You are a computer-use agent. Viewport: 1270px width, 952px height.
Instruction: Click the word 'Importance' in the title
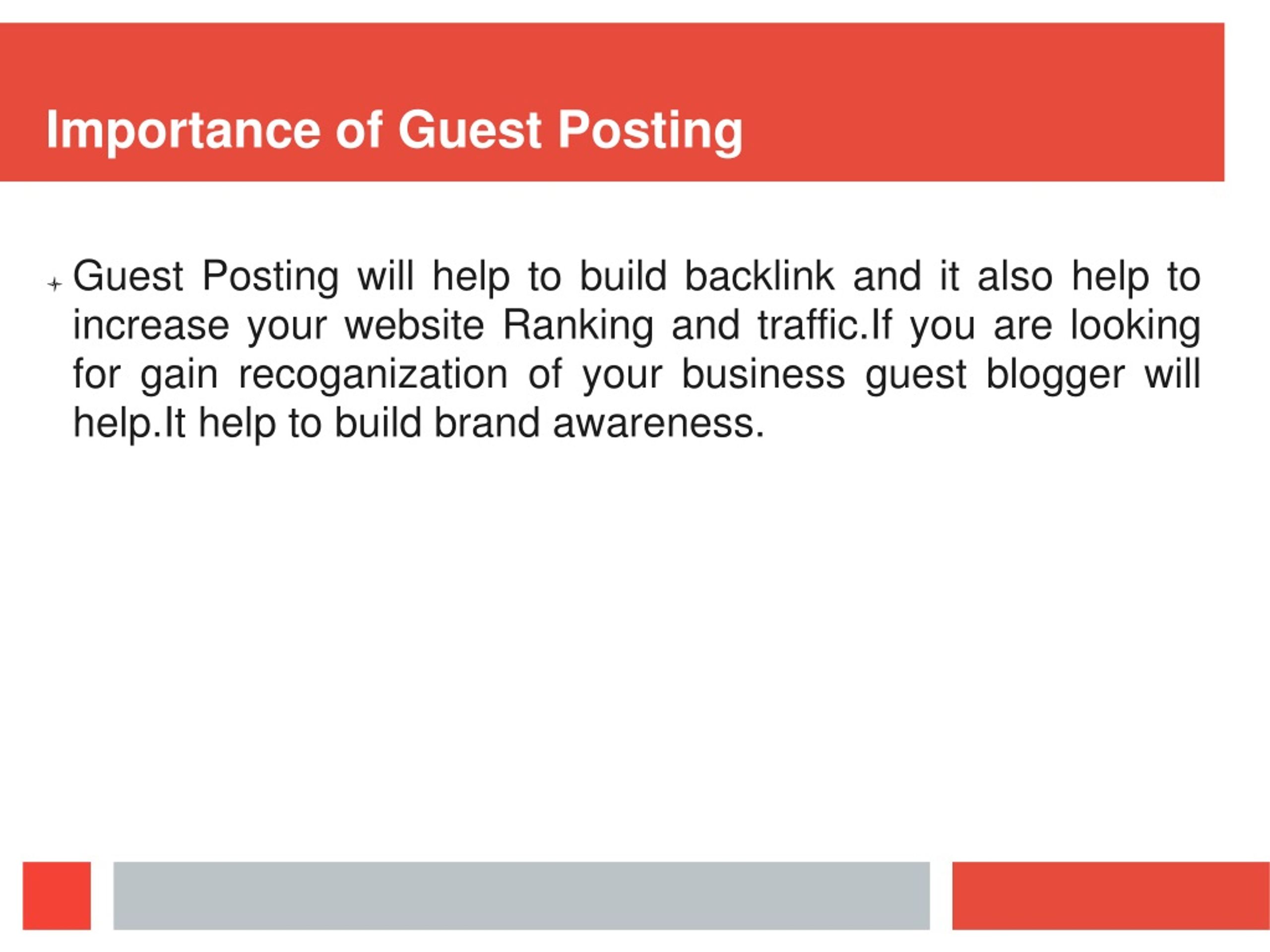[183, 130]
